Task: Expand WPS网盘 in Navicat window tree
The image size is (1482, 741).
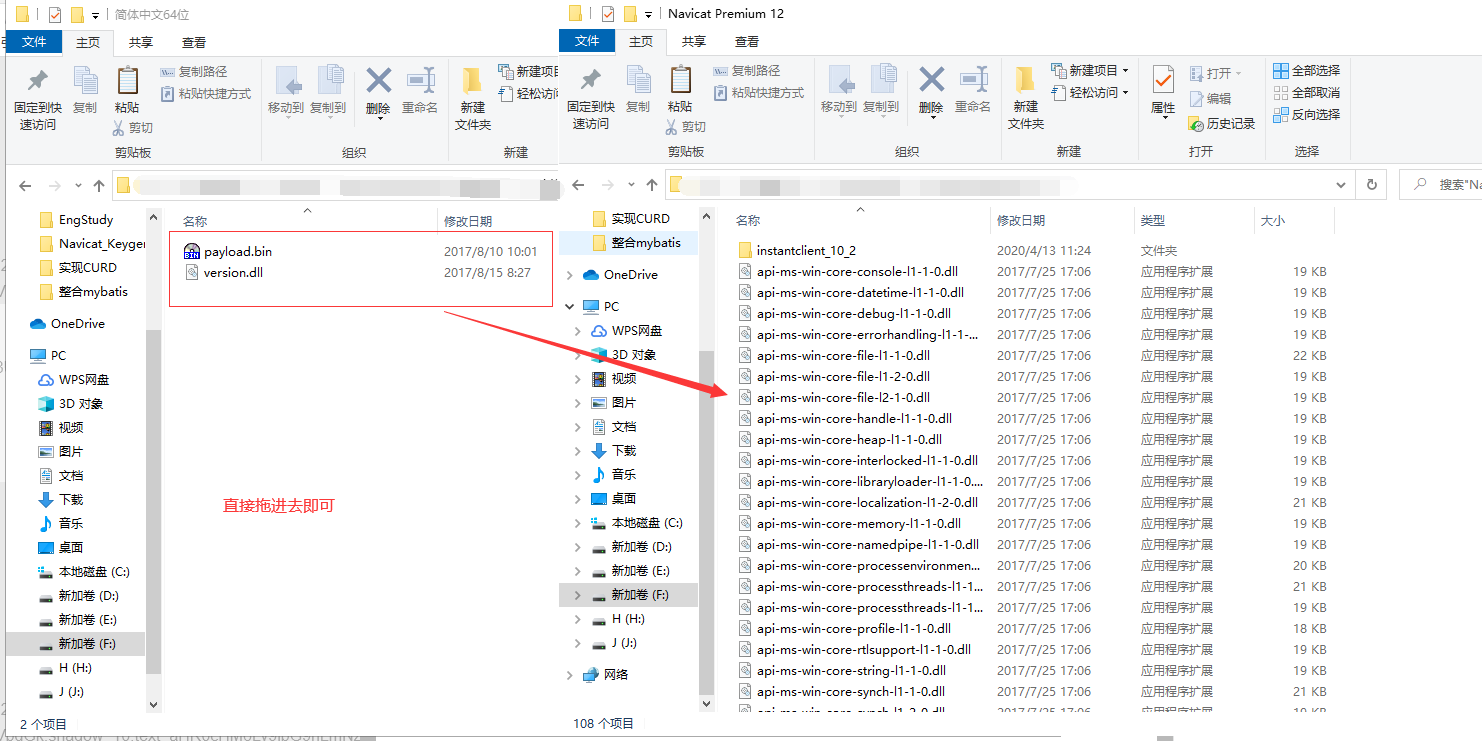Action: [577, 331]
